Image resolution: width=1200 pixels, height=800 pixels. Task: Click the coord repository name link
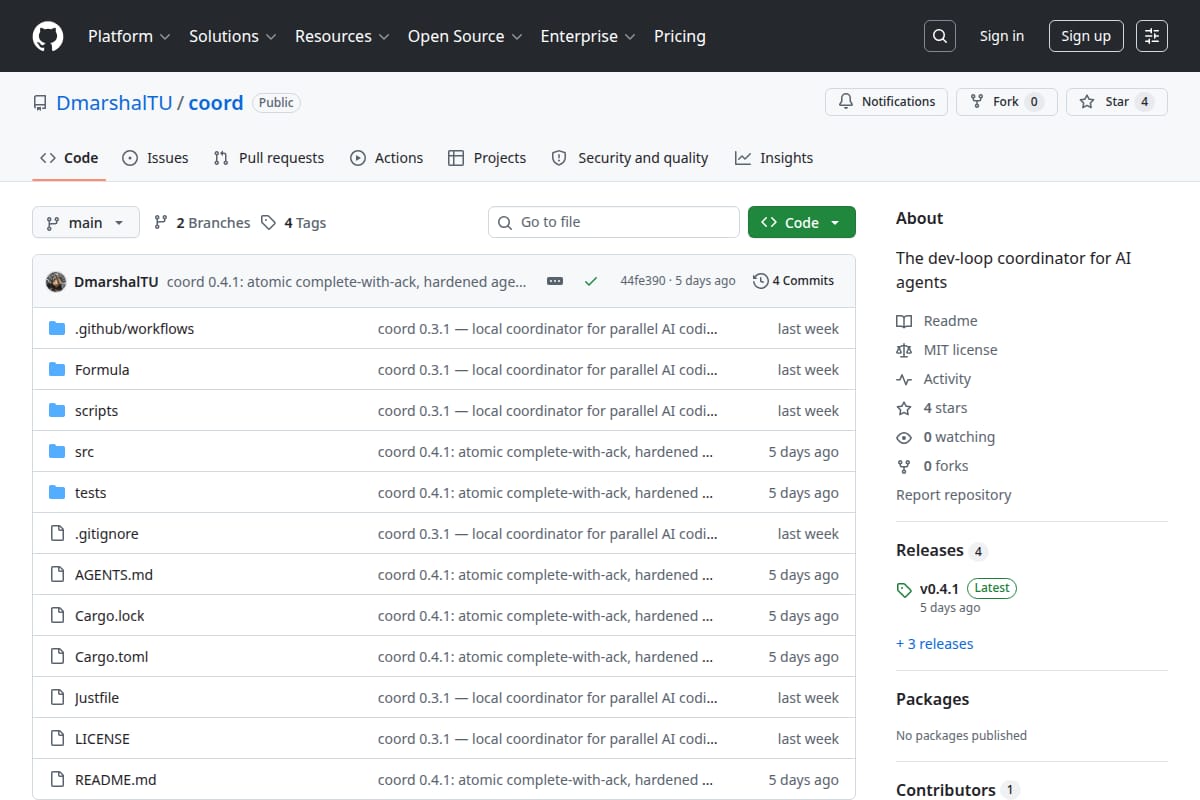[216, 102]
